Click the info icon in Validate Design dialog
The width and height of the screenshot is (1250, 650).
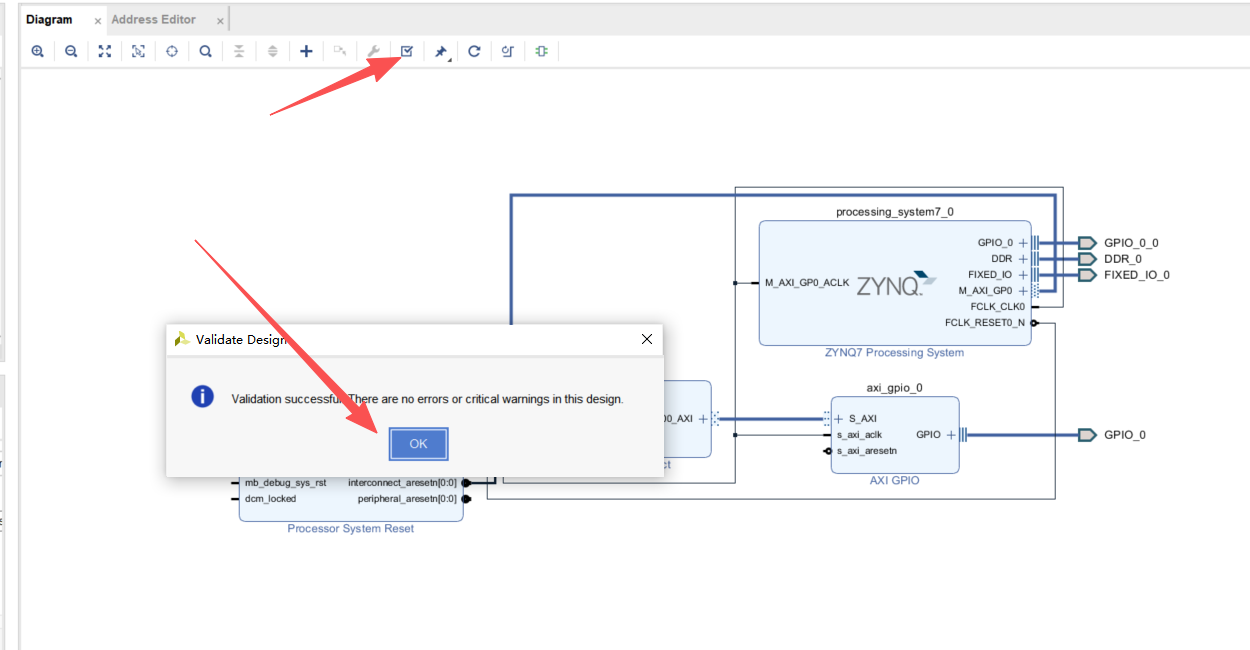tap(203, 397)
